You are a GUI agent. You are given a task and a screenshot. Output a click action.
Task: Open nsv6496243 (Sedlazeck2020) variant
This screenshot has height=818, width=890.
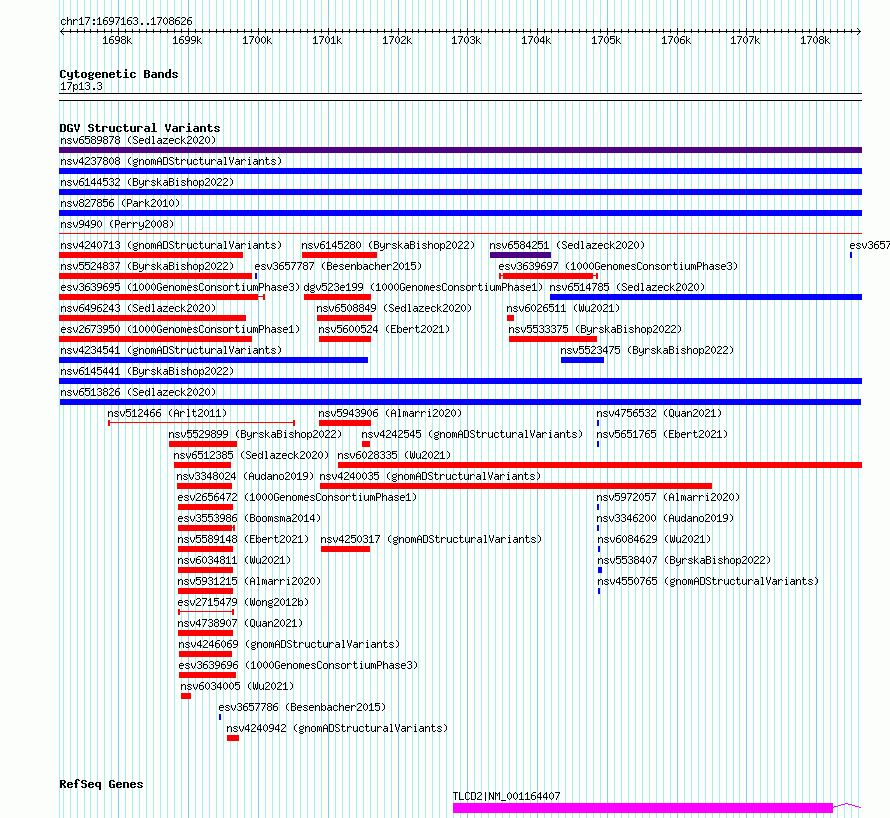[x=138, y=308]
